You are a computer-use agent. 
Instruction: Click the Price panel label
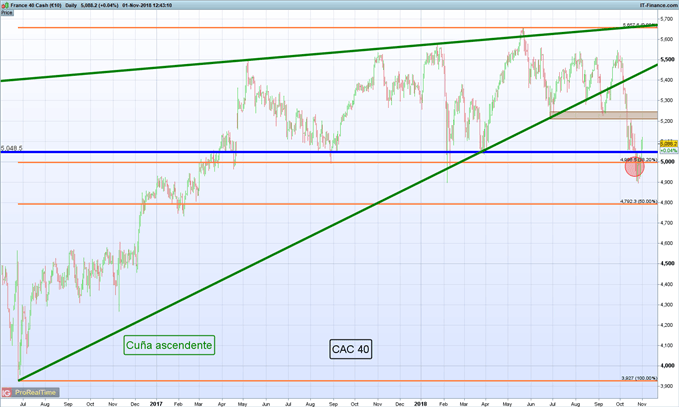[x=6, y=13]
